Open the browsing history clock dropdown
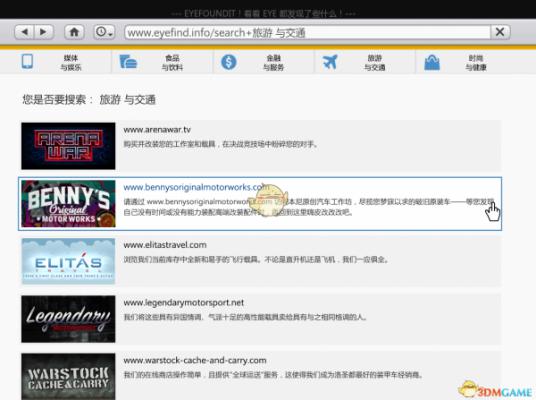This screenshot has width=536, height=400. coord(104,32)
